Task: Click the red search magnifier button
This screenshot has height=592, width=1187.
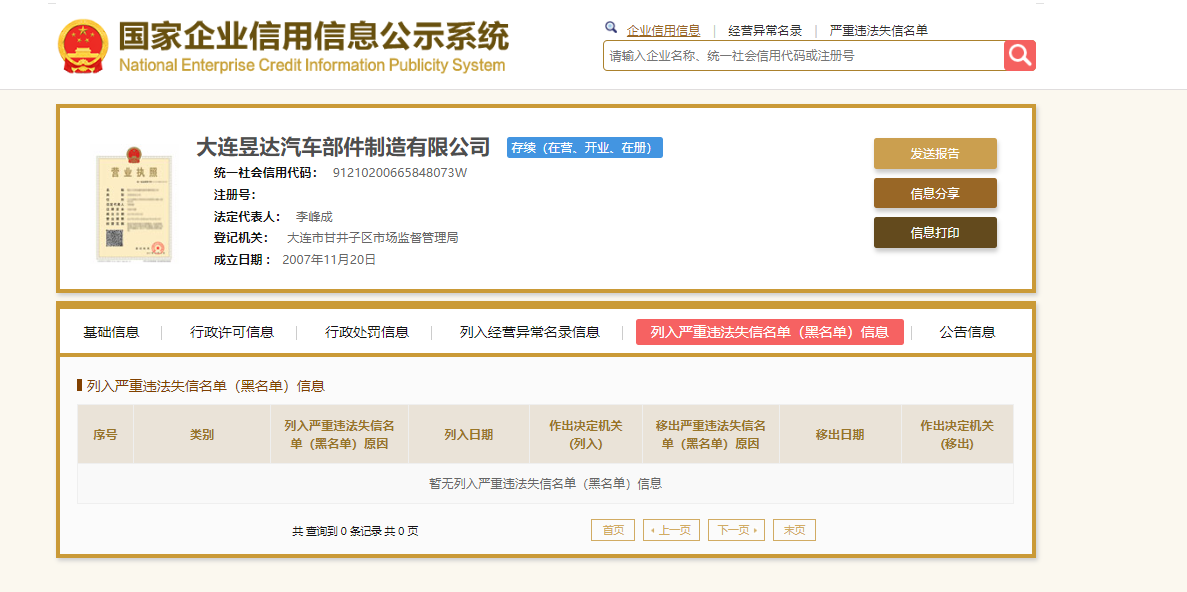Action: tap(1020, 55)
